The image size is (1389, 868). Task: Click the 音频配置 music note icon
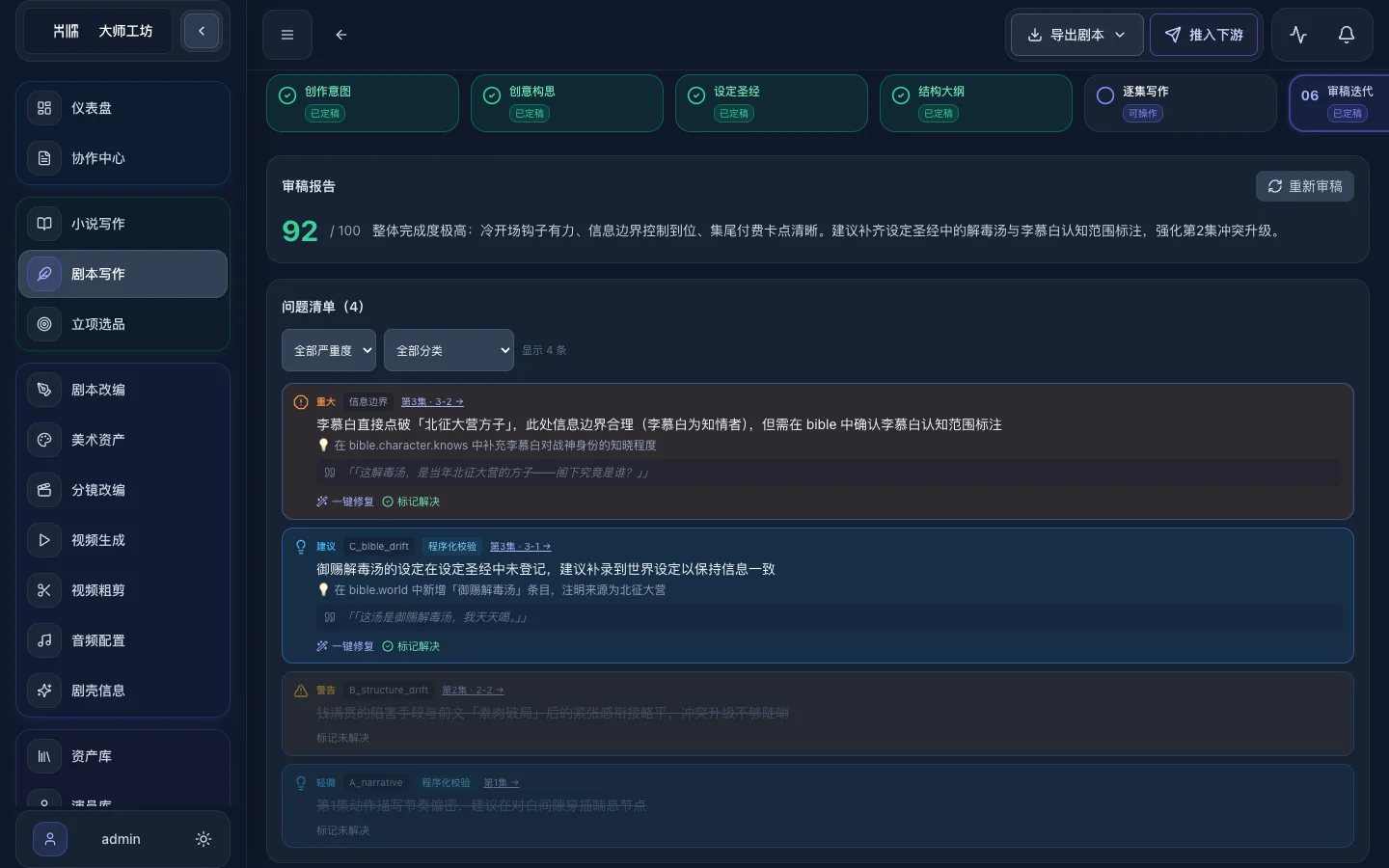[x=44, y=640]
